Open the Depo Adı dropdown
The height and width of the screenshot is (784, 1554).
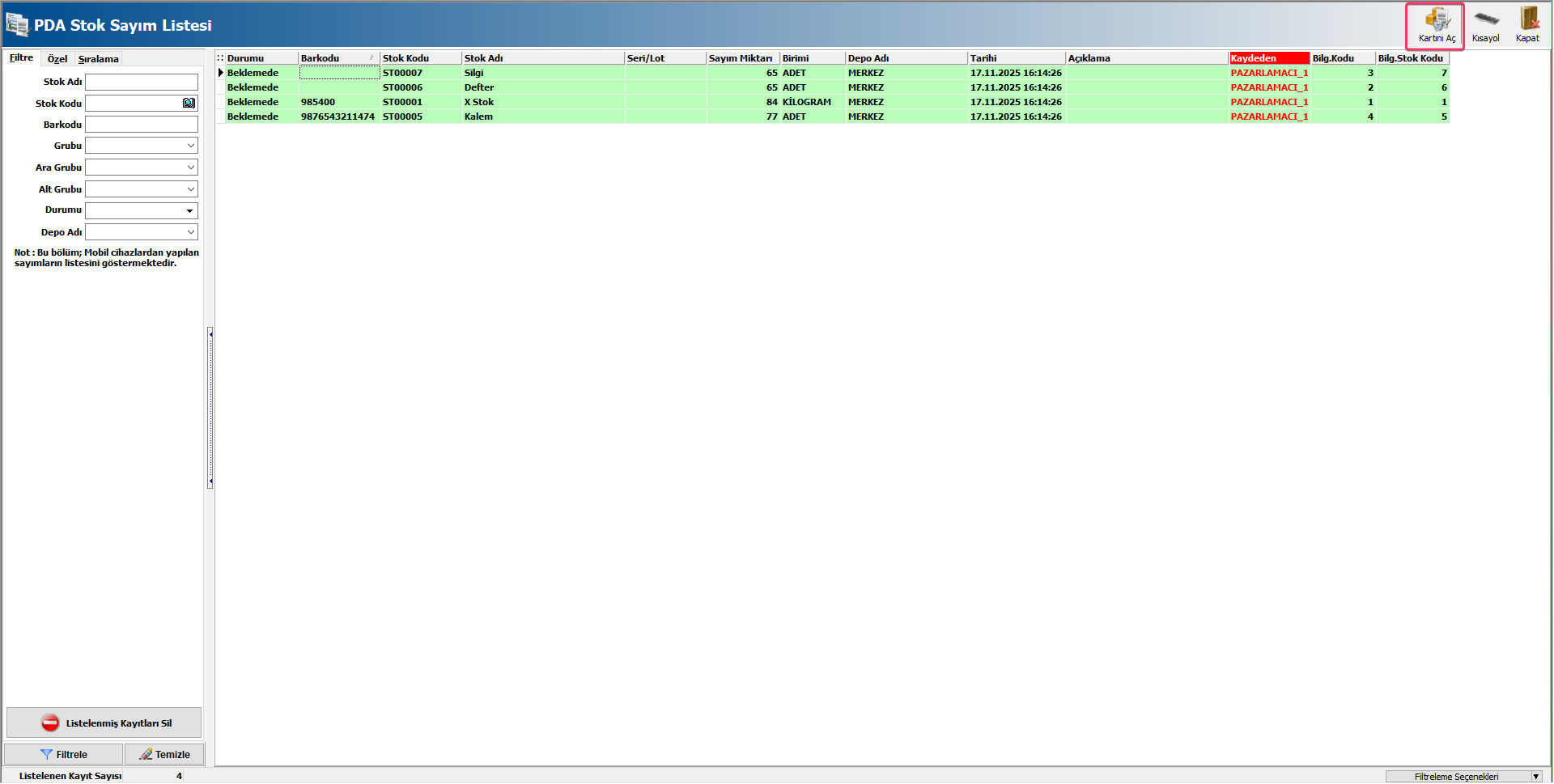click(x=190, y=232)
